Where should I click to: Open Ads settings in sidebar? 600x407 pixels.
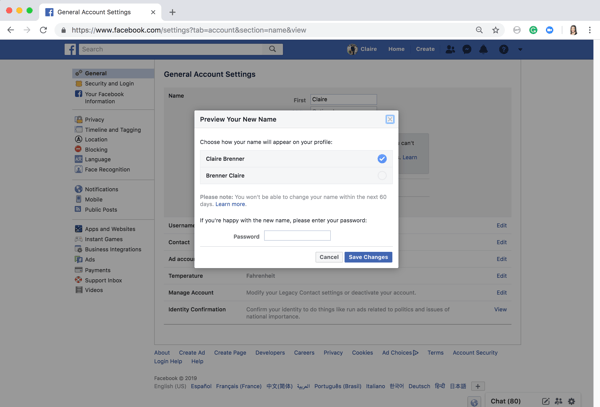click(x=90, y=259)
